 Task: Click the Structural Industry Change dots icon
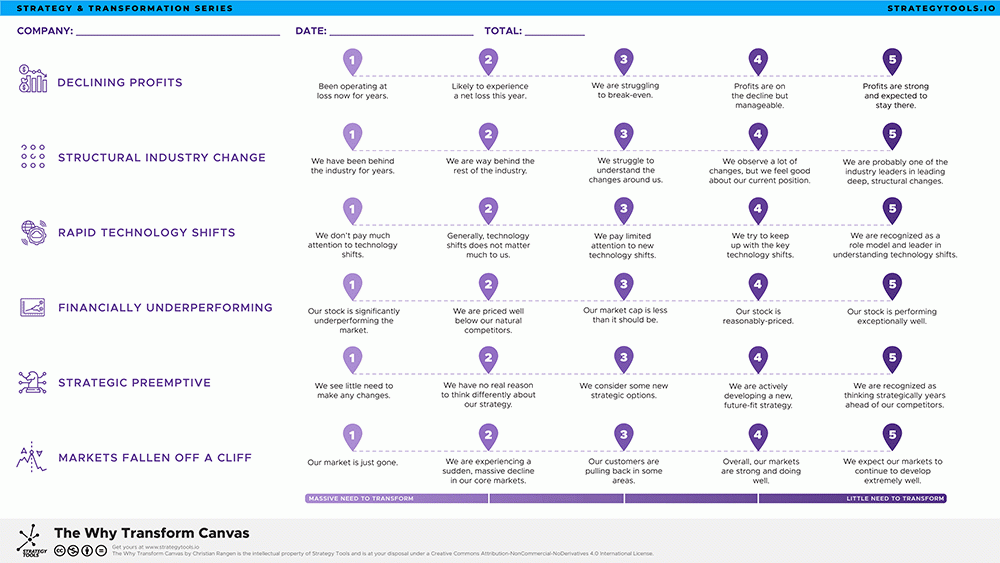click(x=33, y=156)
